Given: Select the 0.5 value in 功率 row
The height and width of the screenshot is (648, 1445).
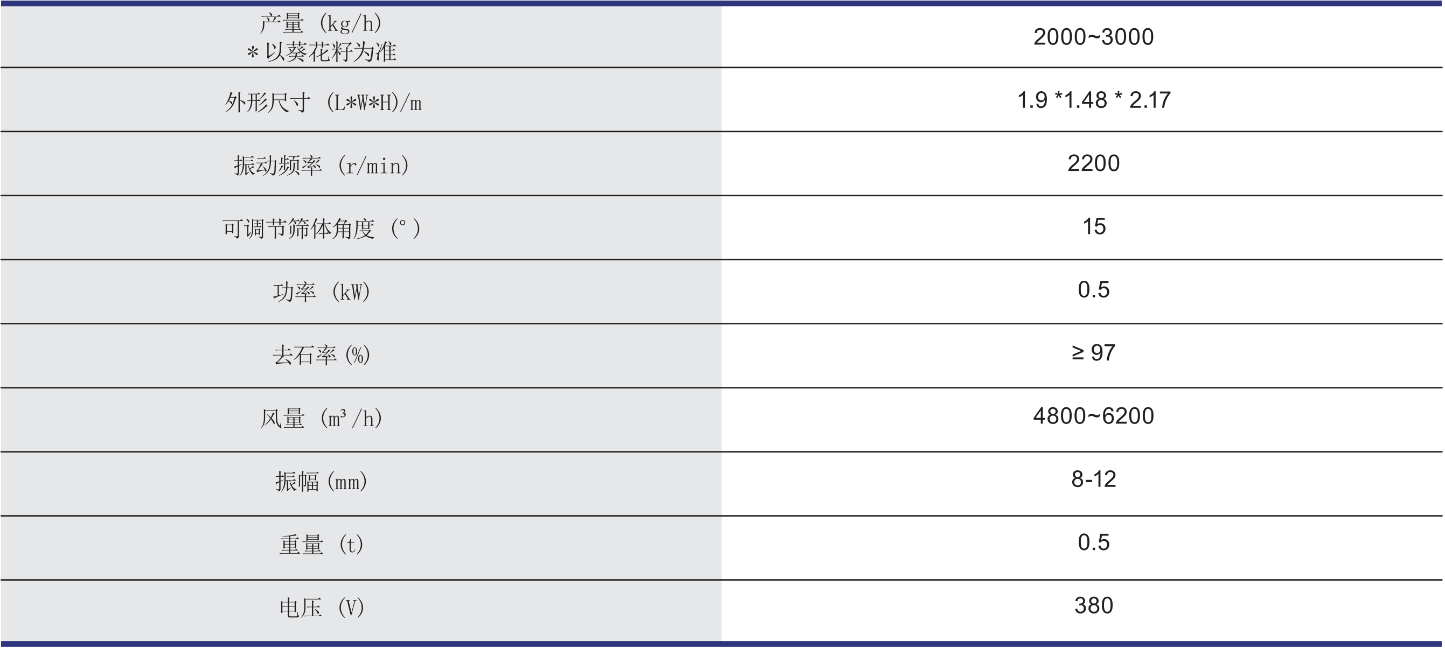Looking at the screenshot, I should [1093, 290].
